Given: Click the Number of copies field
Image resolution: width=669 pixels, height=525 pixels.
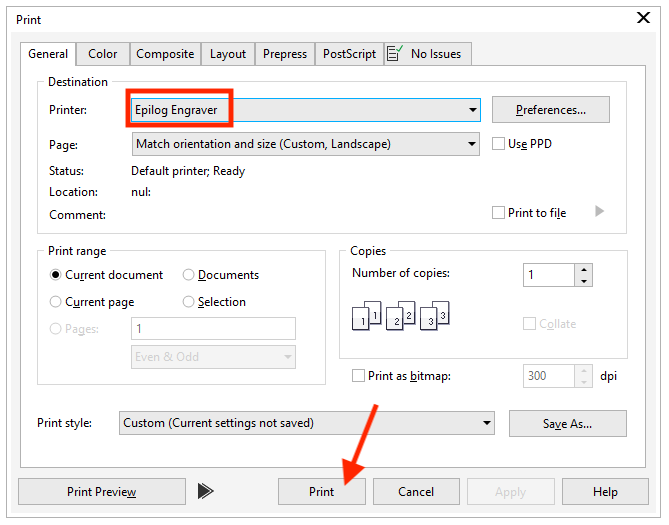Looking at the screenshot, I should (x=549, y=275).
